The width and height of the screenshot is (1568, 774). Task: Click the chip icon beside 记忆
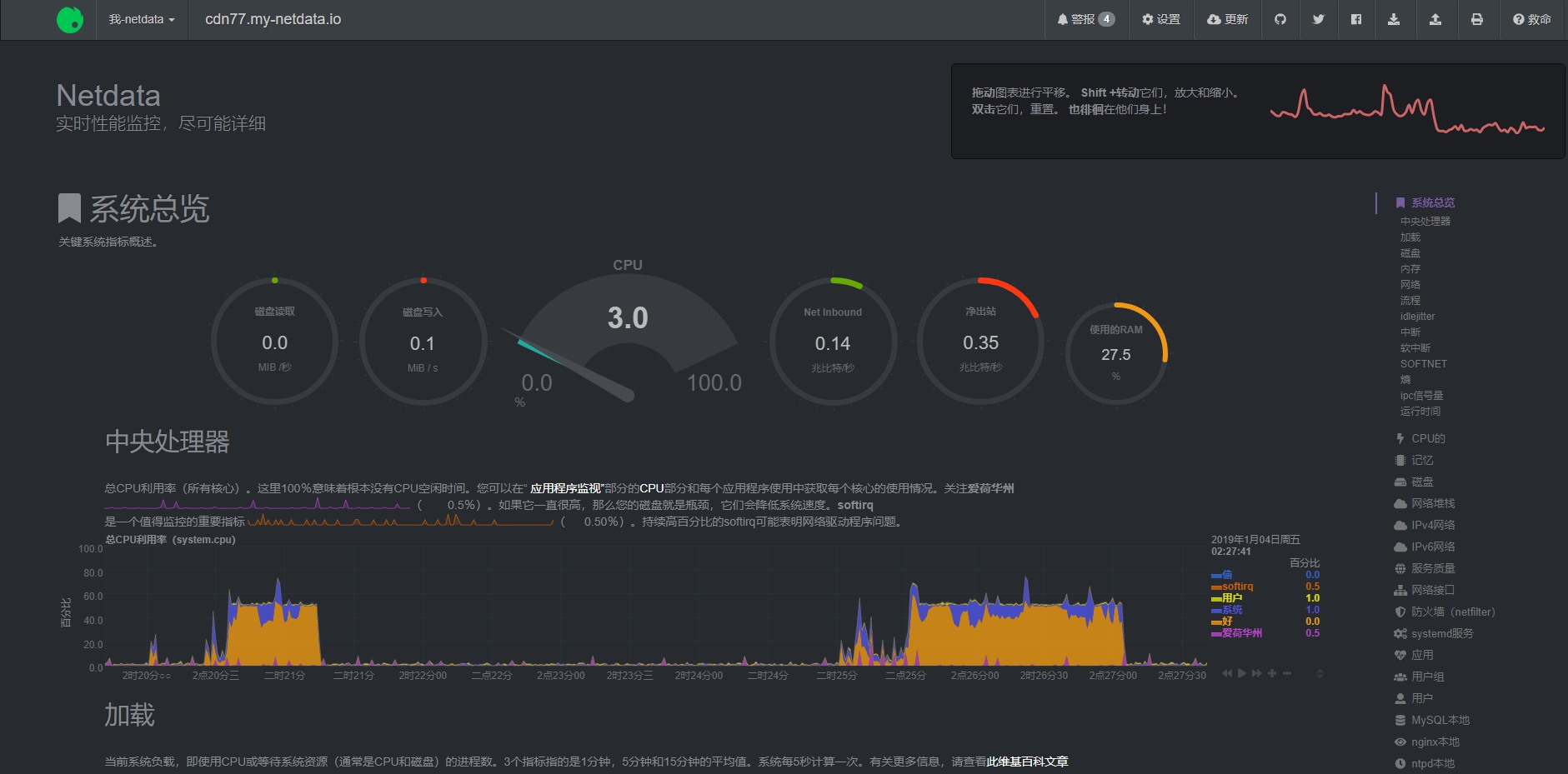(1400, 460)
